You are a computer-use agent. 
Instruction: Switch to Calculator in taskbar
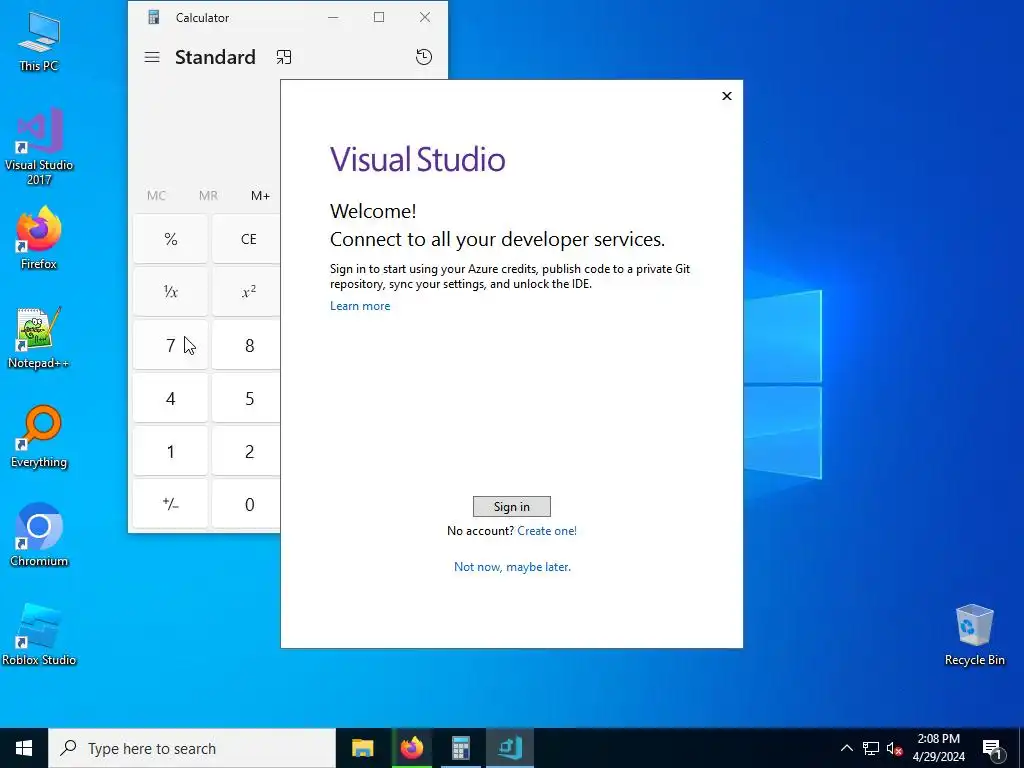click(460, 748)
